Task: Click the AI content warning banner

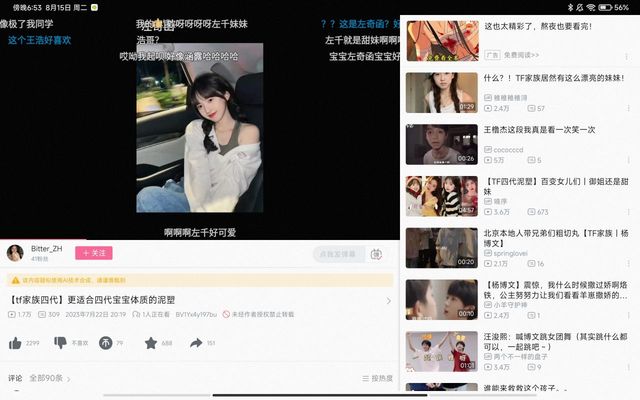Action: [x=200, y=280]
